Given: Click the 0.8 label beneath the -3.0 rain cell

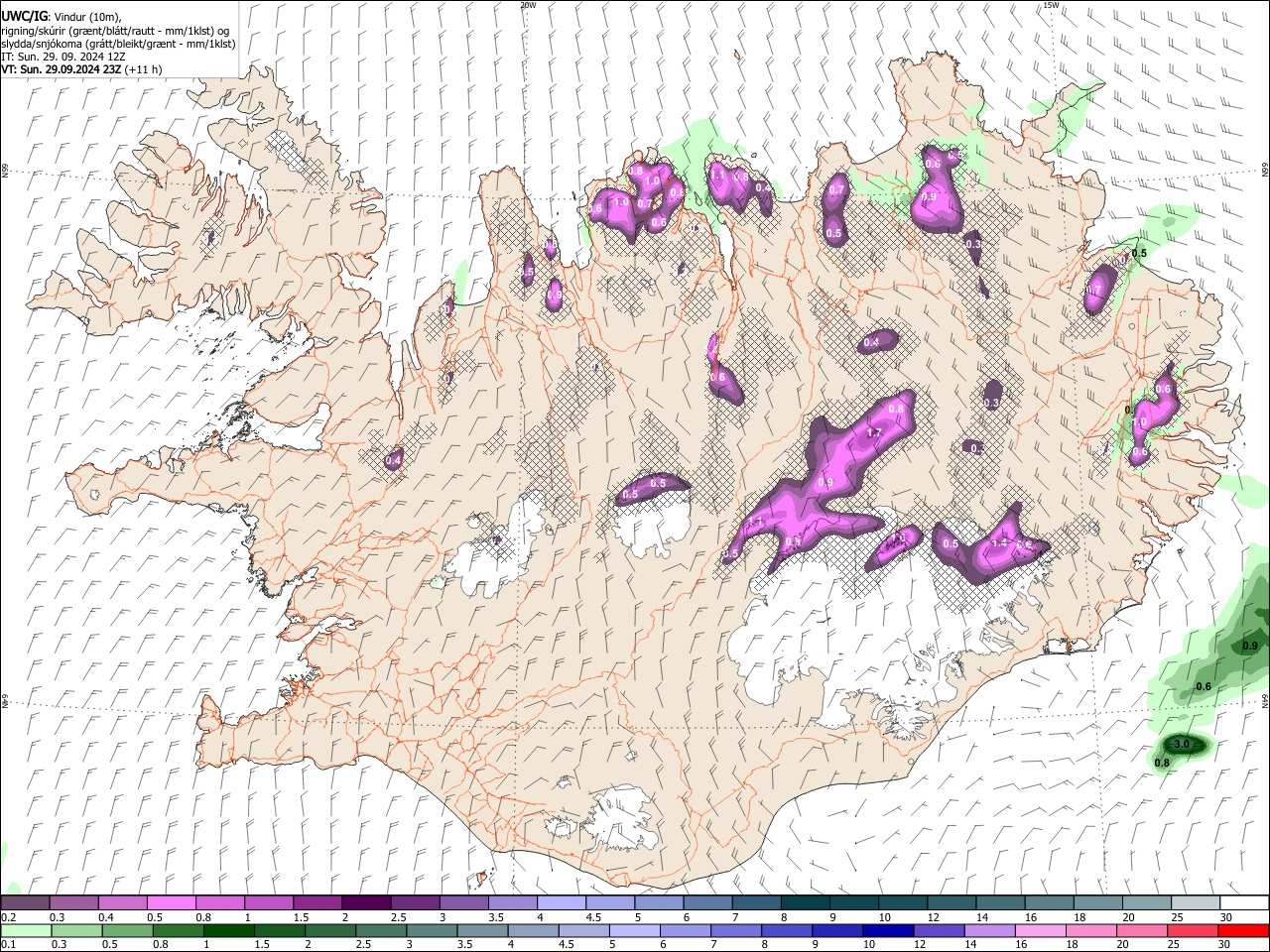Looking at the screenshot, I should 1163,763.
